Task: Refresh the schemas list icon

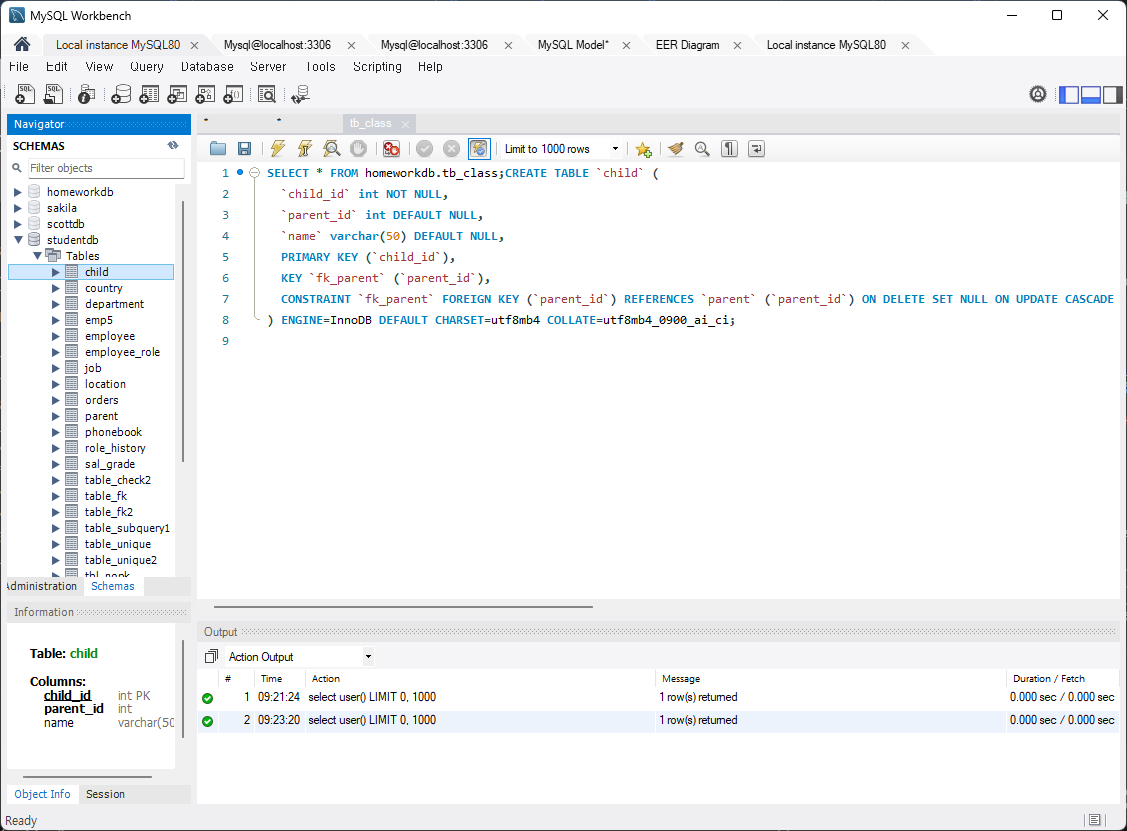Action: click(172, 145)
